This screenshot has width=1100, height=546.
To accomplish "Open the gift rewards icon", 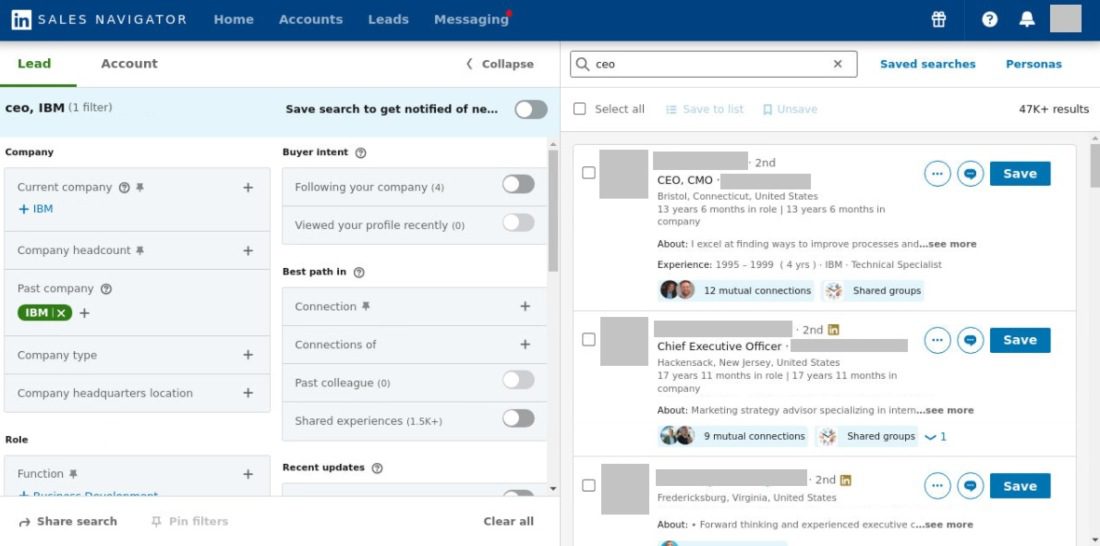I will (939, 20).
